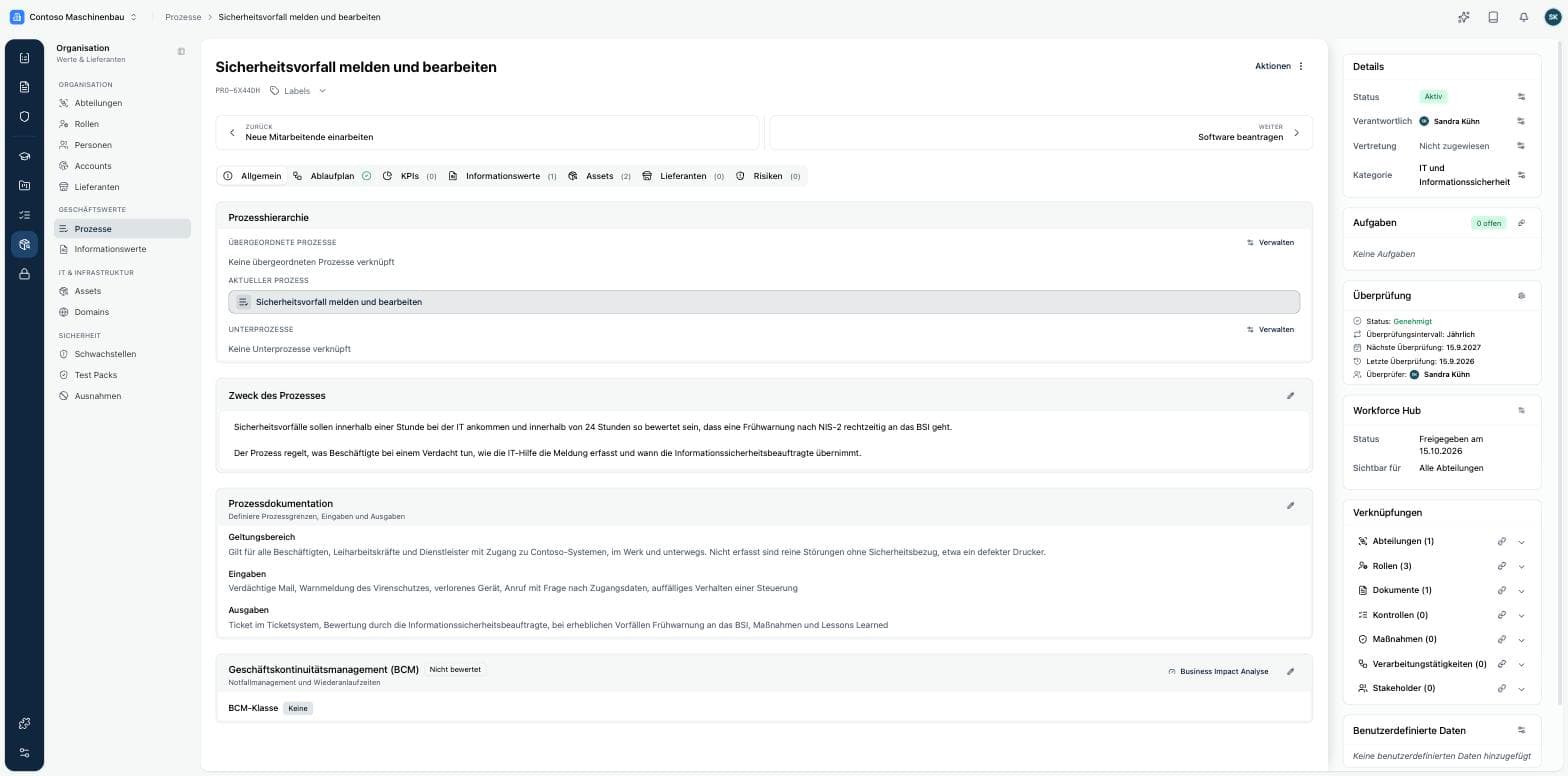
Task: Open the Aktionen three-dot menu
Action: tap(1301, 66)
